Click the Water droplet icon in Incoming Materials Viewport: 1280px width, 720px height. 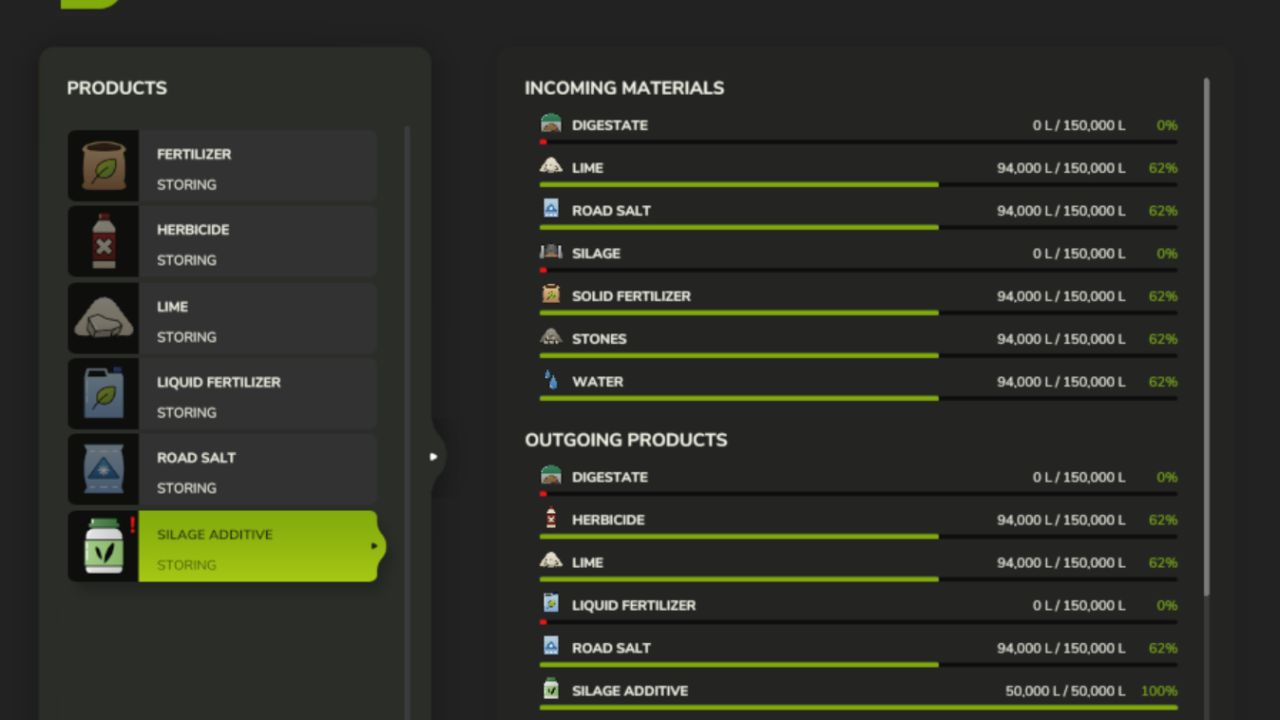pyautogui.click(x=550, y=381)
